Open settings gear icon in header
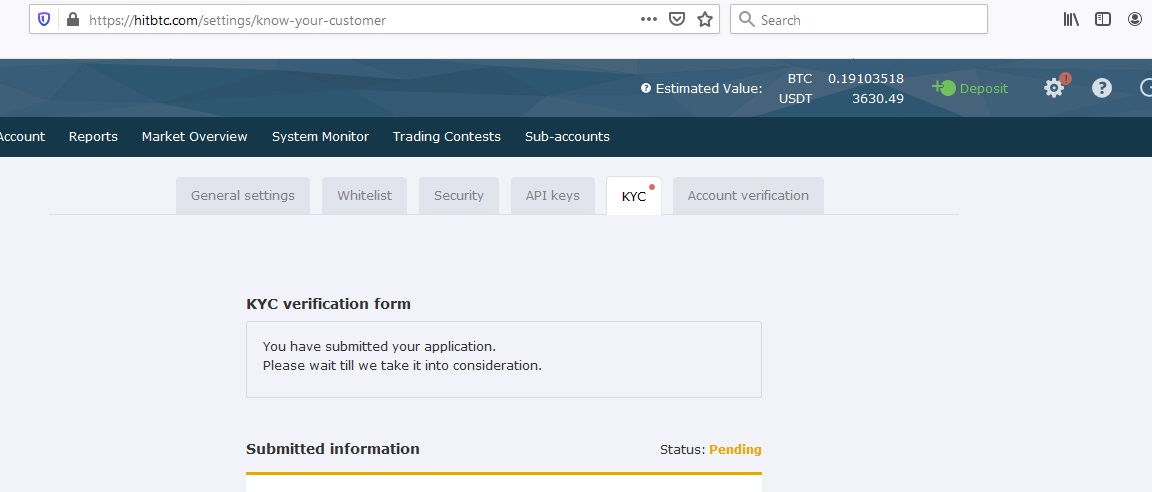This screenshot has height=492, width=1152. click(x=1054, y=88)
